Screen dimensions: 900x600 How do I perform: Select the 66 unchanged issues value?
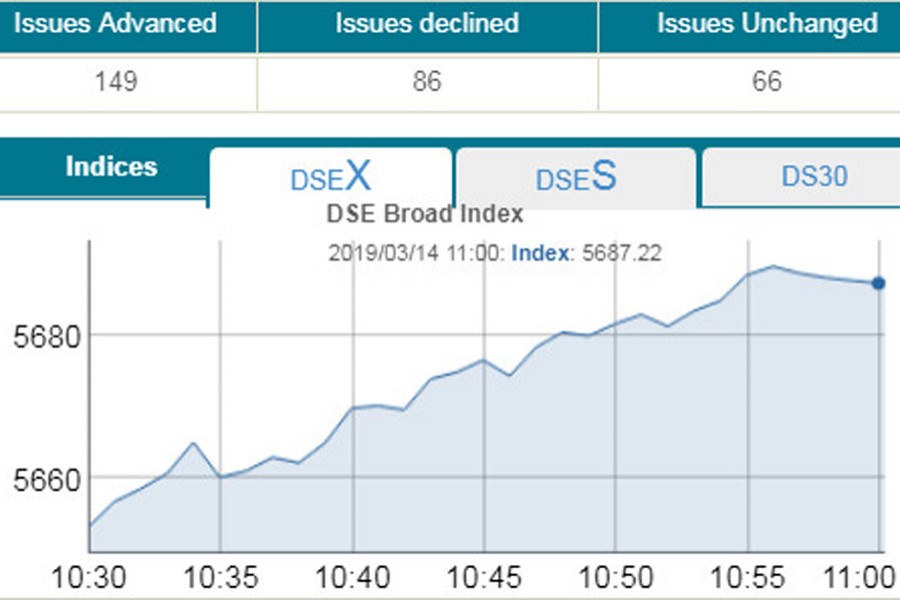click(767, 82)
